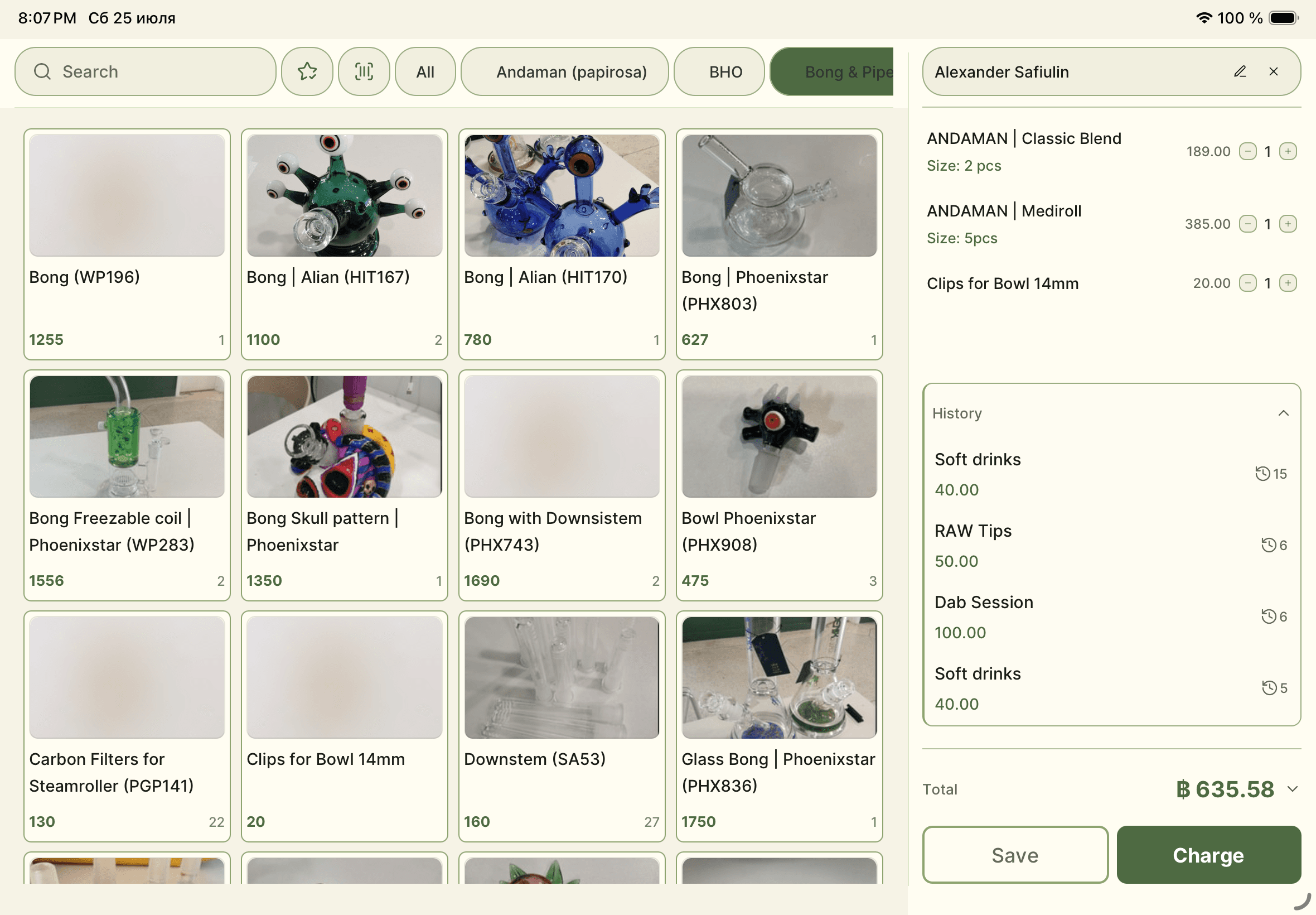Edit customer Alexander Safiulin
The height and width of the screenshot is (915, 1316).
click(1240, 71)
